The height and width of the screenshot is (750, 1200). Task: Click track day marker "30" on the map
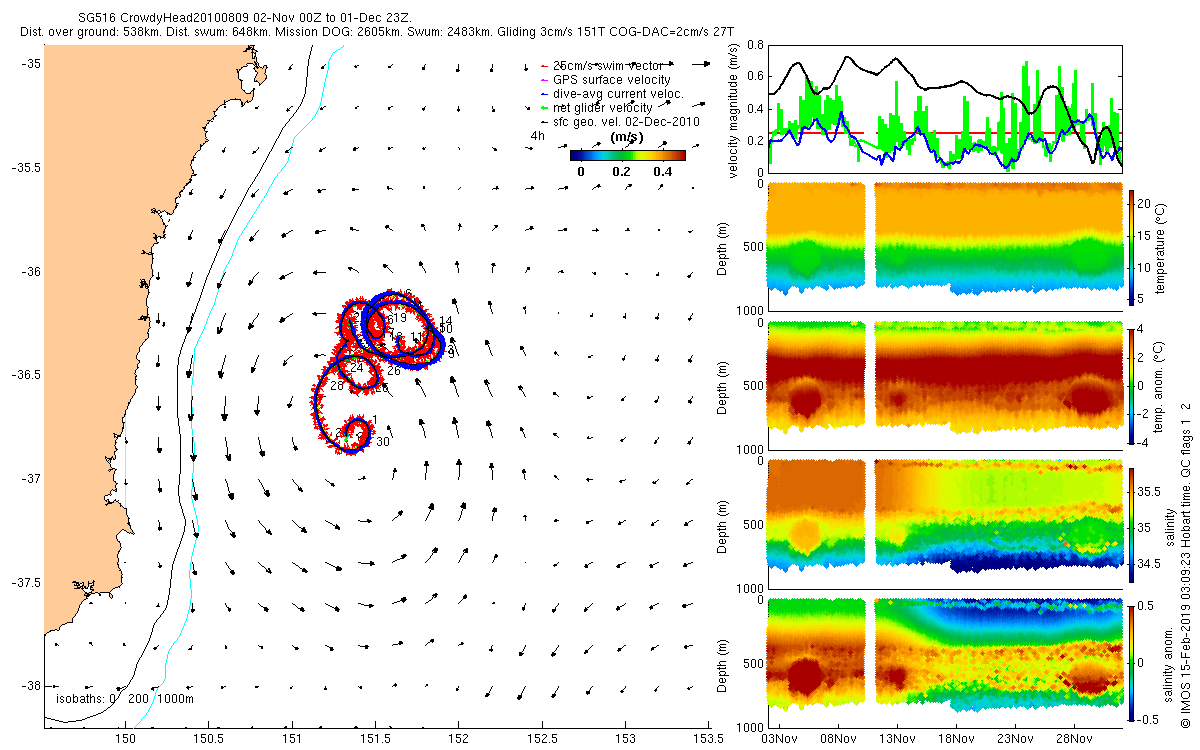coord(383,441)
